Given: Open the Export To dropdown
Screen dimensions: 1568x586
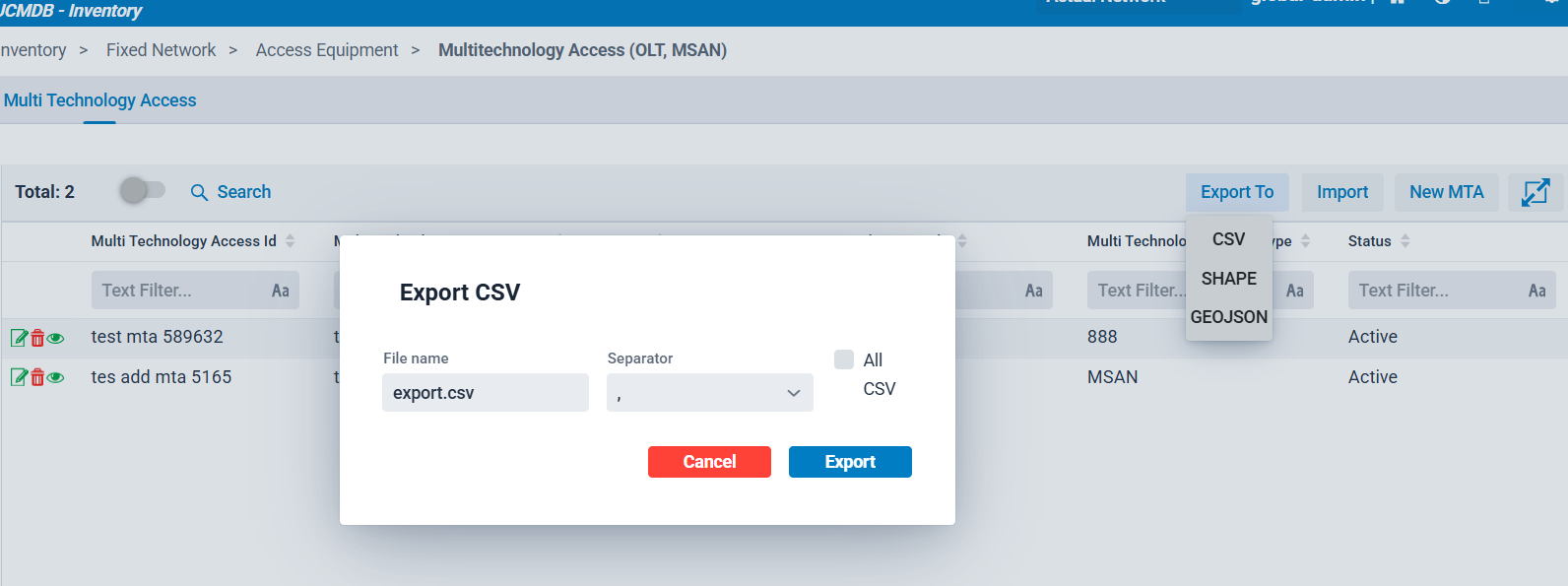Looking at the screenshot, I should tap(1236, 192).
